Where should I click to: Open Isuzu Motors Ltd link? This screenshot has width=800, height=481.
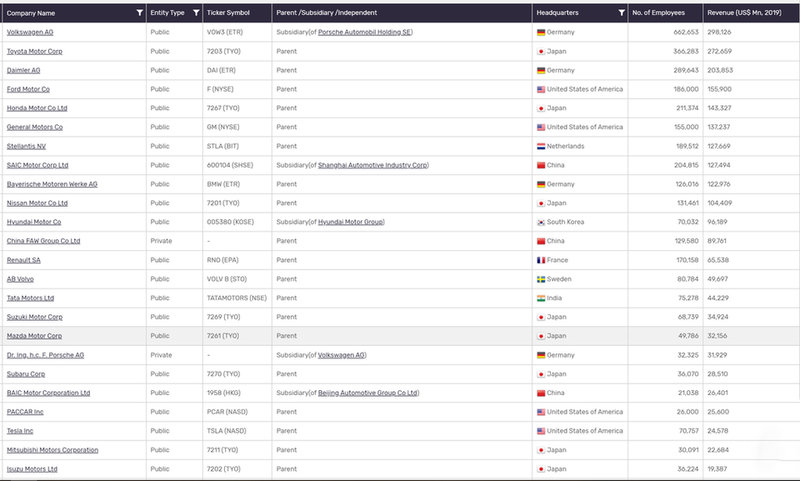pyautogui.click(x=32, y=469)
